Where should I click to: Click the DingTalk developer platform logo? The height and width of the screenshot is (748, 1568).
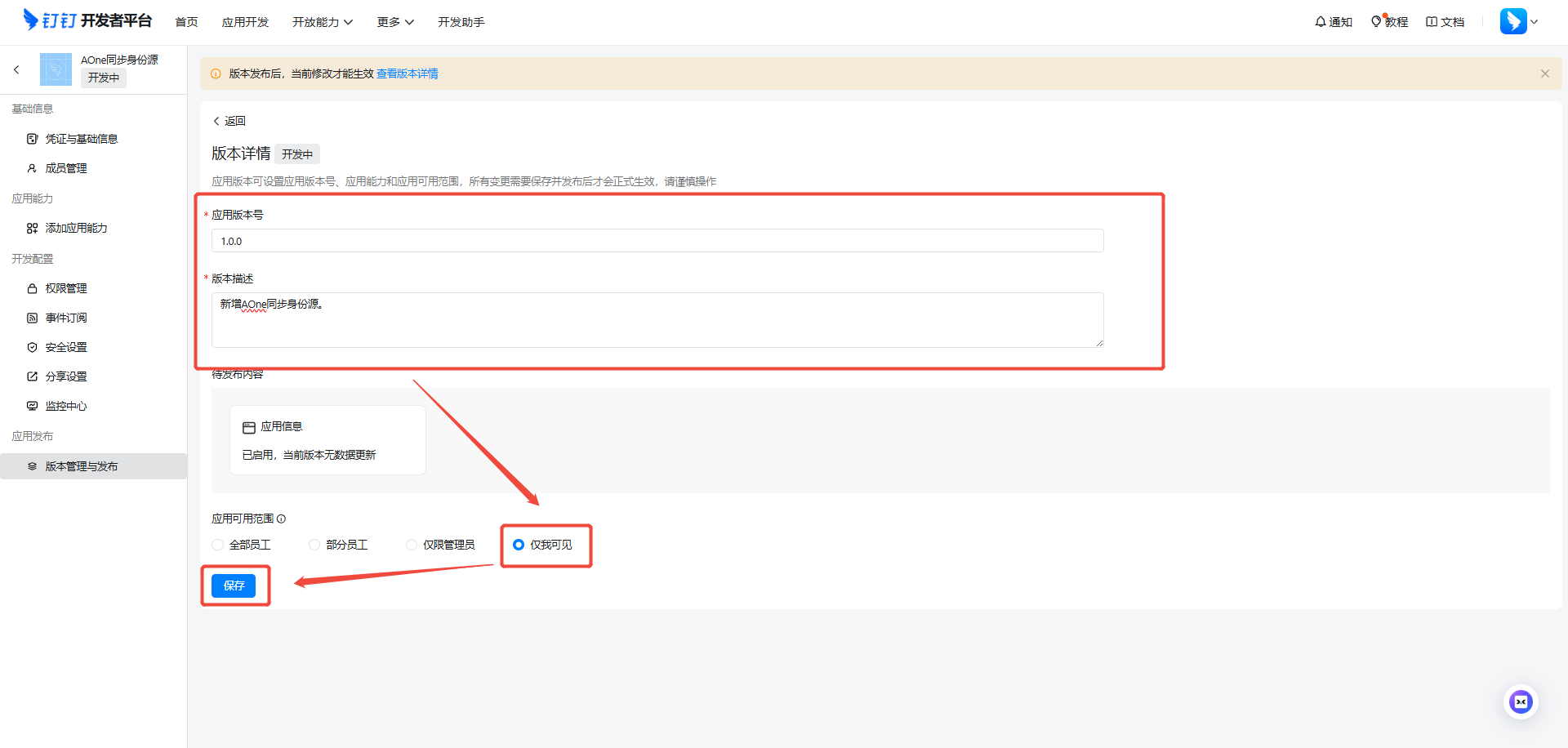coord(87,20)
